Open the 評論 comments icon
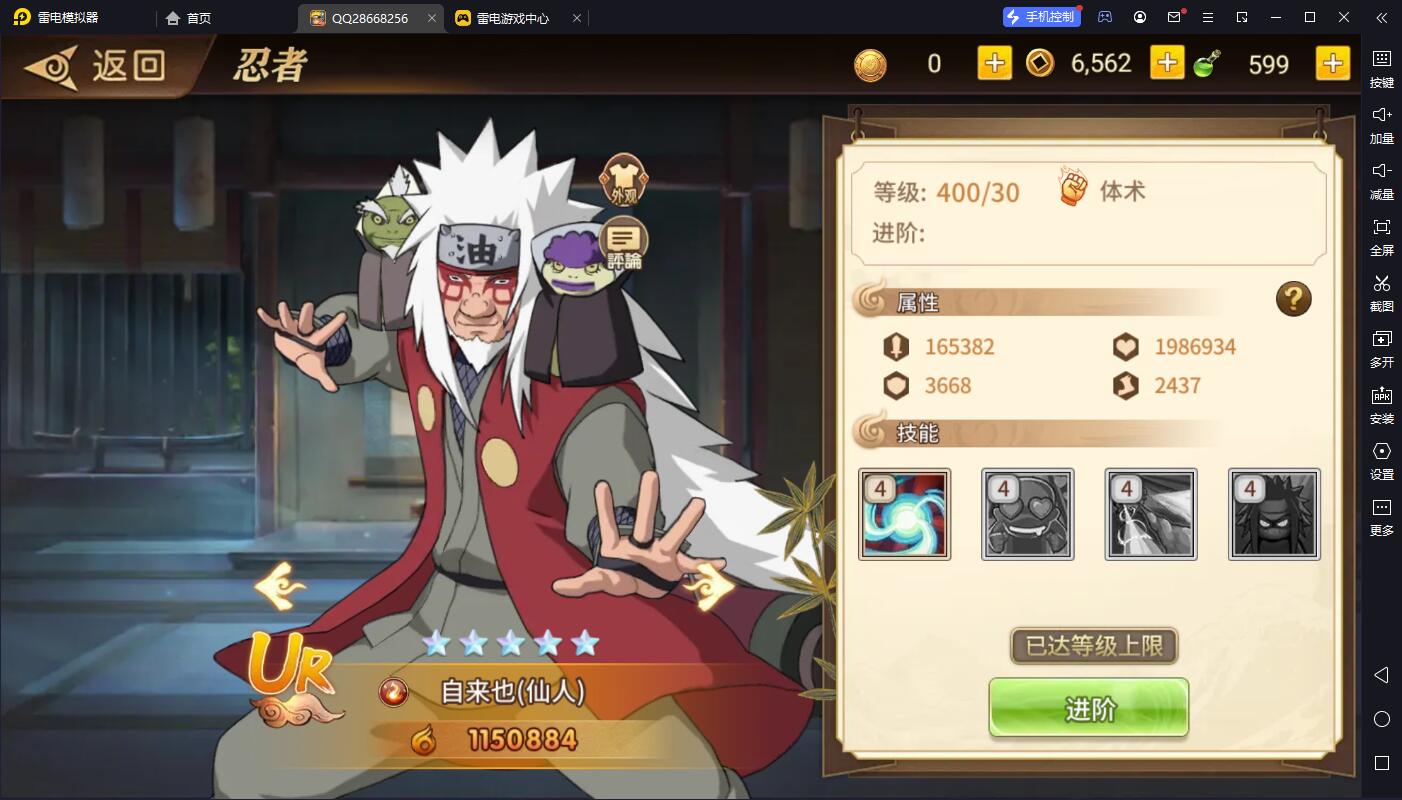1402x800 pixels. click(x=623, y=244)
